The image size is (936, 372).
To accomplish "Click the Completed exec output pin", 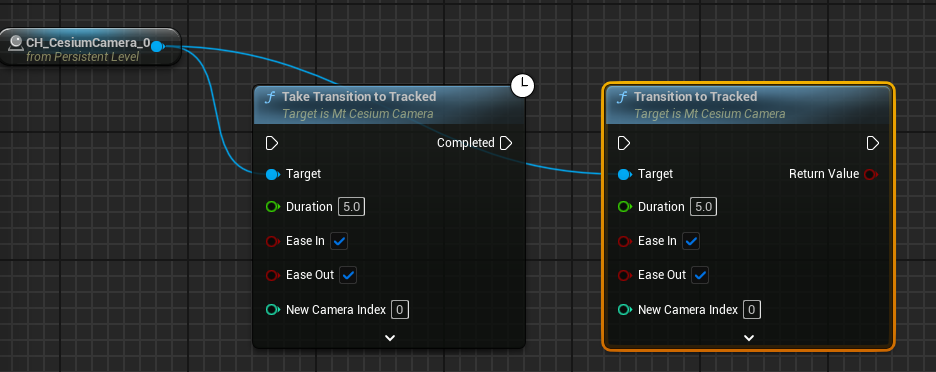I will click(x=506, y=143).
